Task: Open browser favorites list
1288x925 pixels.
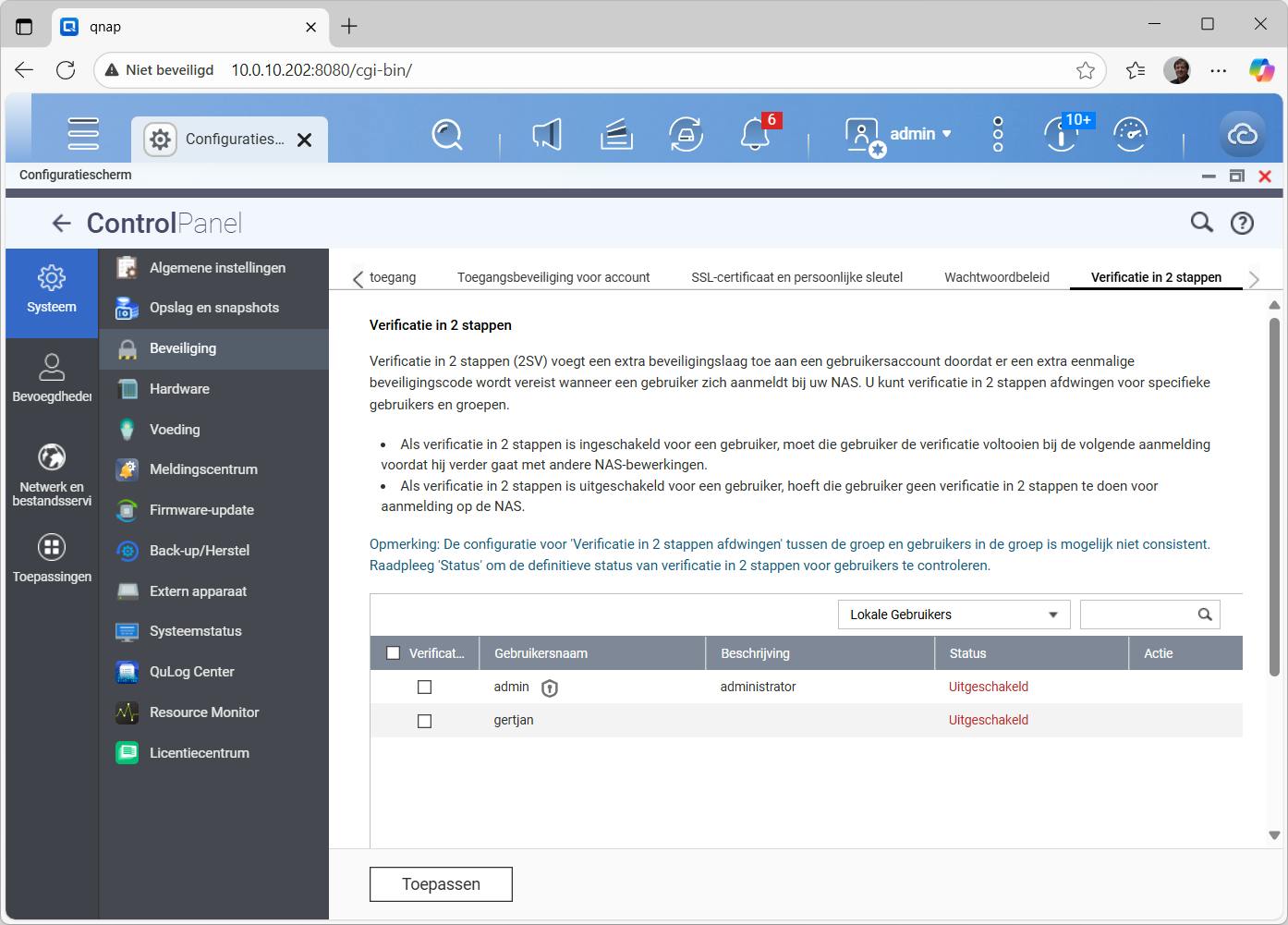Action: 1136,70
